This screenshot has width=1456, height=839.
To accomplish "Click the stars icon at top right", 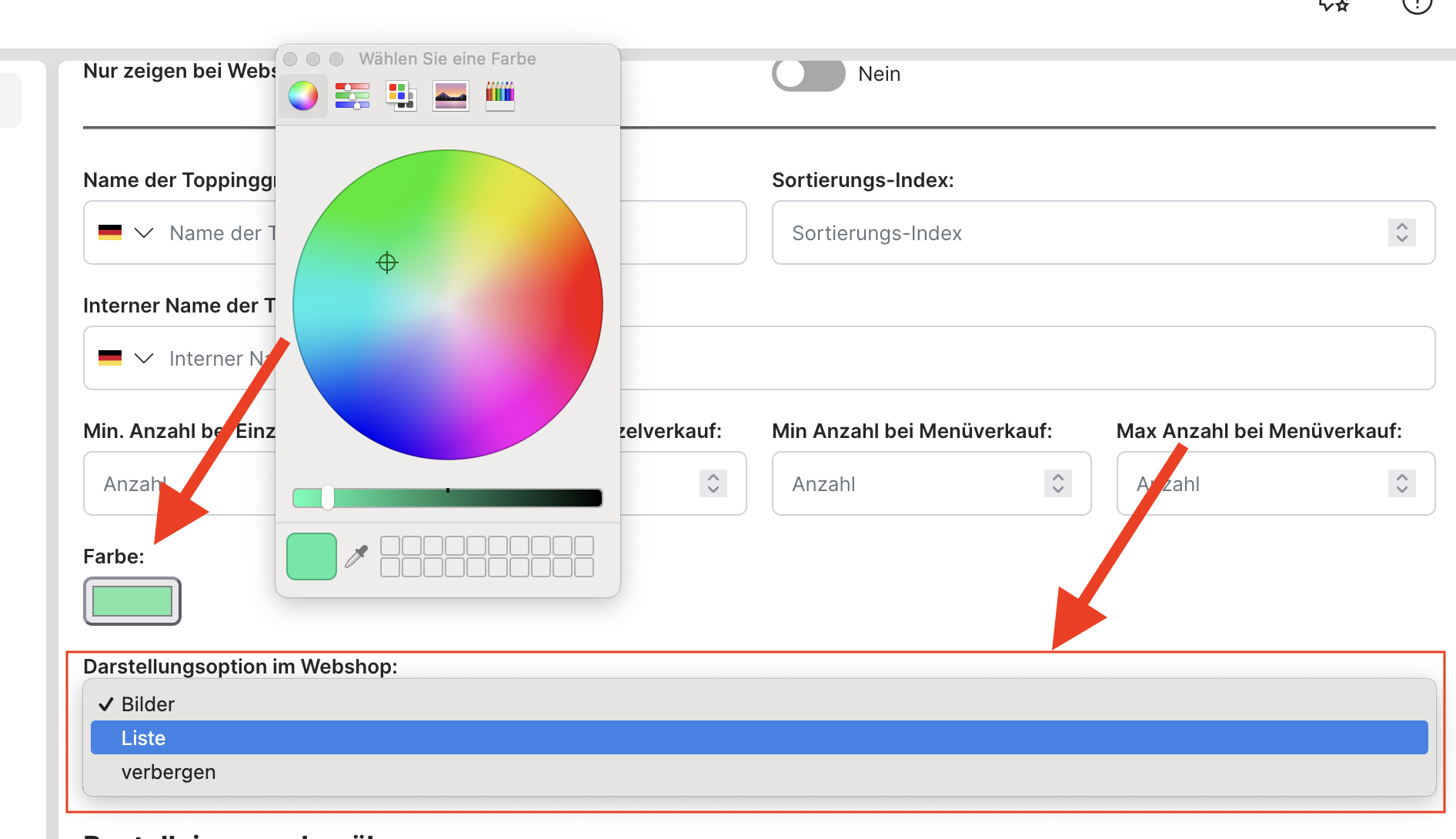I will 1334,5.
